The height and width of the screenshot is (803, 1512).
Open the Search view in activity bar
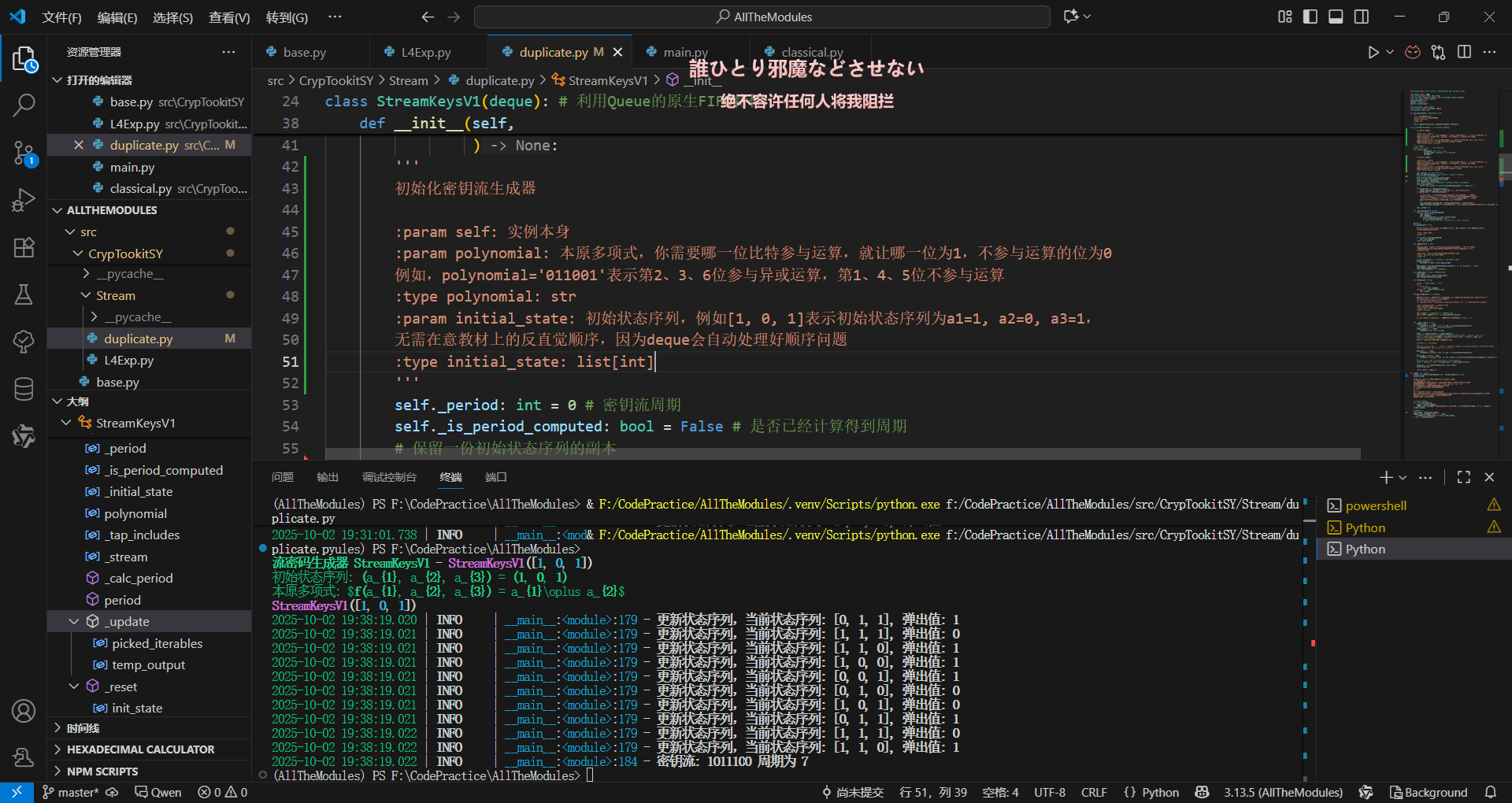(x=24, y=105)
